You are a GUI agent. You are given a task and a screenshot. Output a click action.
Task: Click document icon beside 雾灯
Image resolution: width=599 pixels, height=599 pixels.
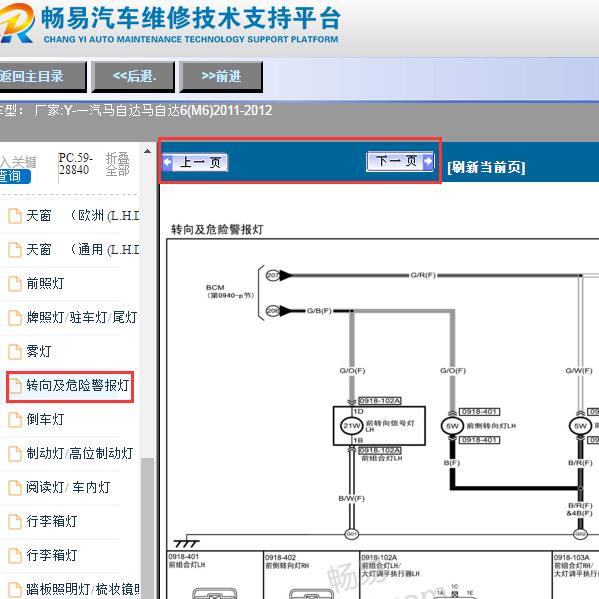[x=15, y=351]
